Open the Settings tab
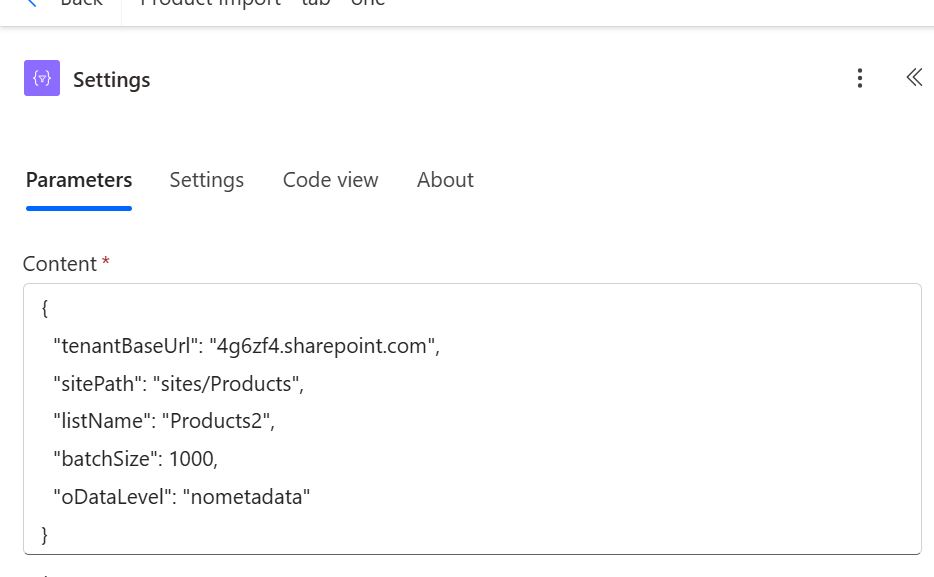 [x=207, y=180]
